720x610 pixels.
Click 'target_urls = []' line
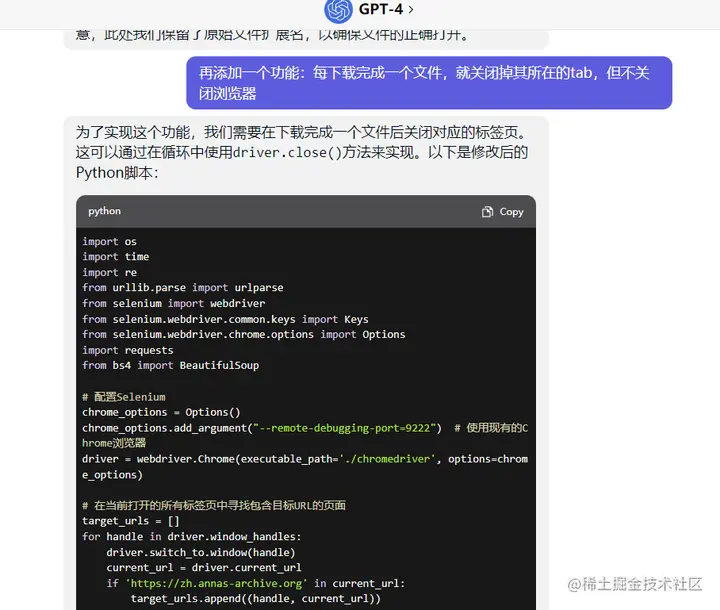131,521
